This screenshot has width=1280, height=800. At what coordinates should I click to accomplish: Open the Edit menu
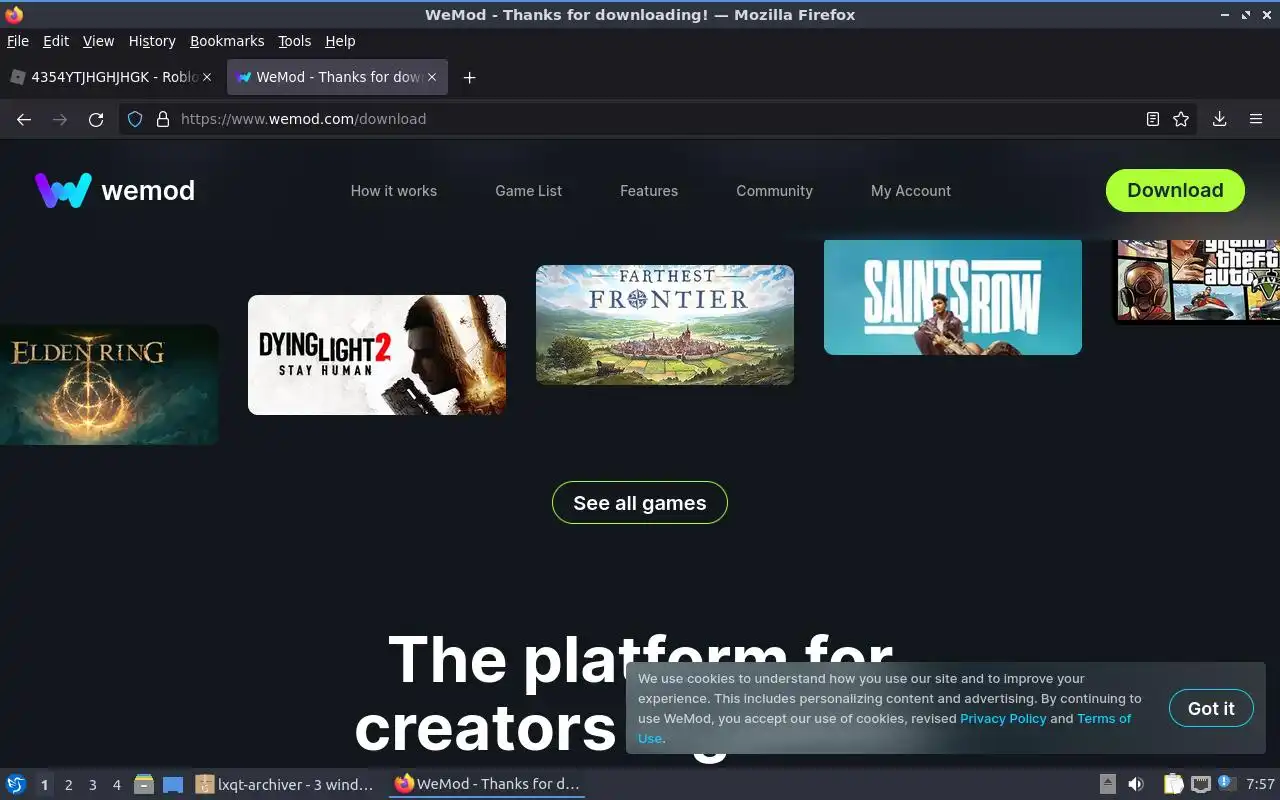pyautogui.click(x=56, y=41)
